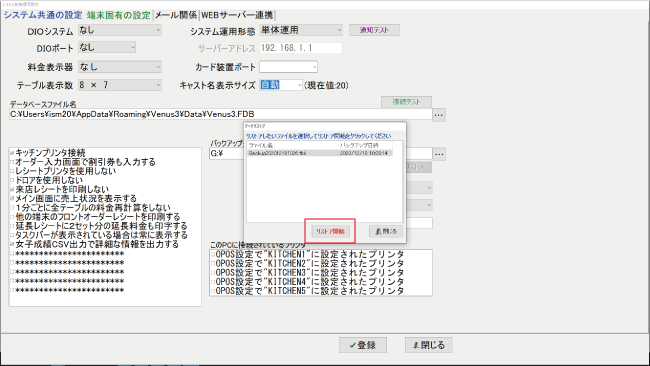This screenshot has width=650, height=366.
Task: Click the (現在値:20) label
Action: click(326, 85)
